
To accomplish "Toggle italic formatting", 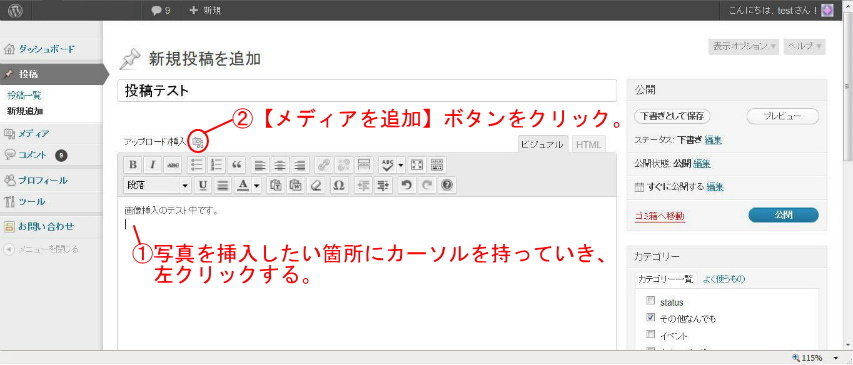I will [x=153, y=164].
